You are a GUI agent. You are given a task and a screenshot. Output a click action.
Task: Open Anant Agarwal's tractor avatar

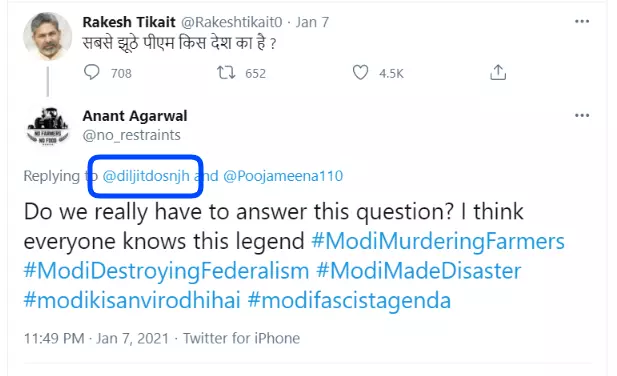[48, 126]
